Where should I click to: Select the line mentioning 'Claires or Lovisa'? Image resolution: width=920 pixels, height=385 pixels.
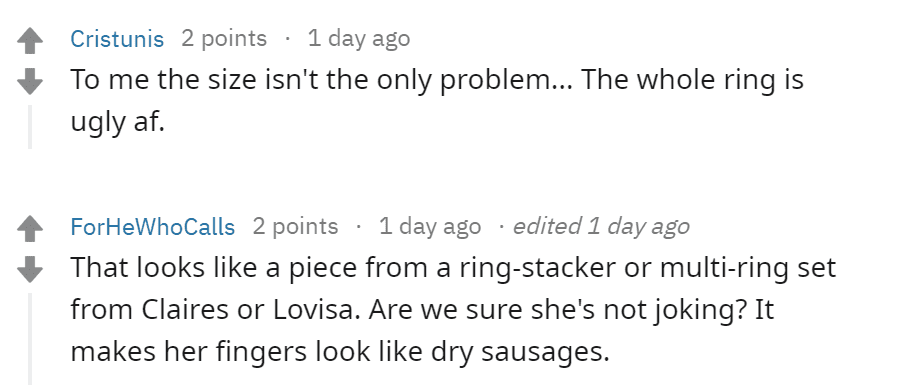(422, 310)
